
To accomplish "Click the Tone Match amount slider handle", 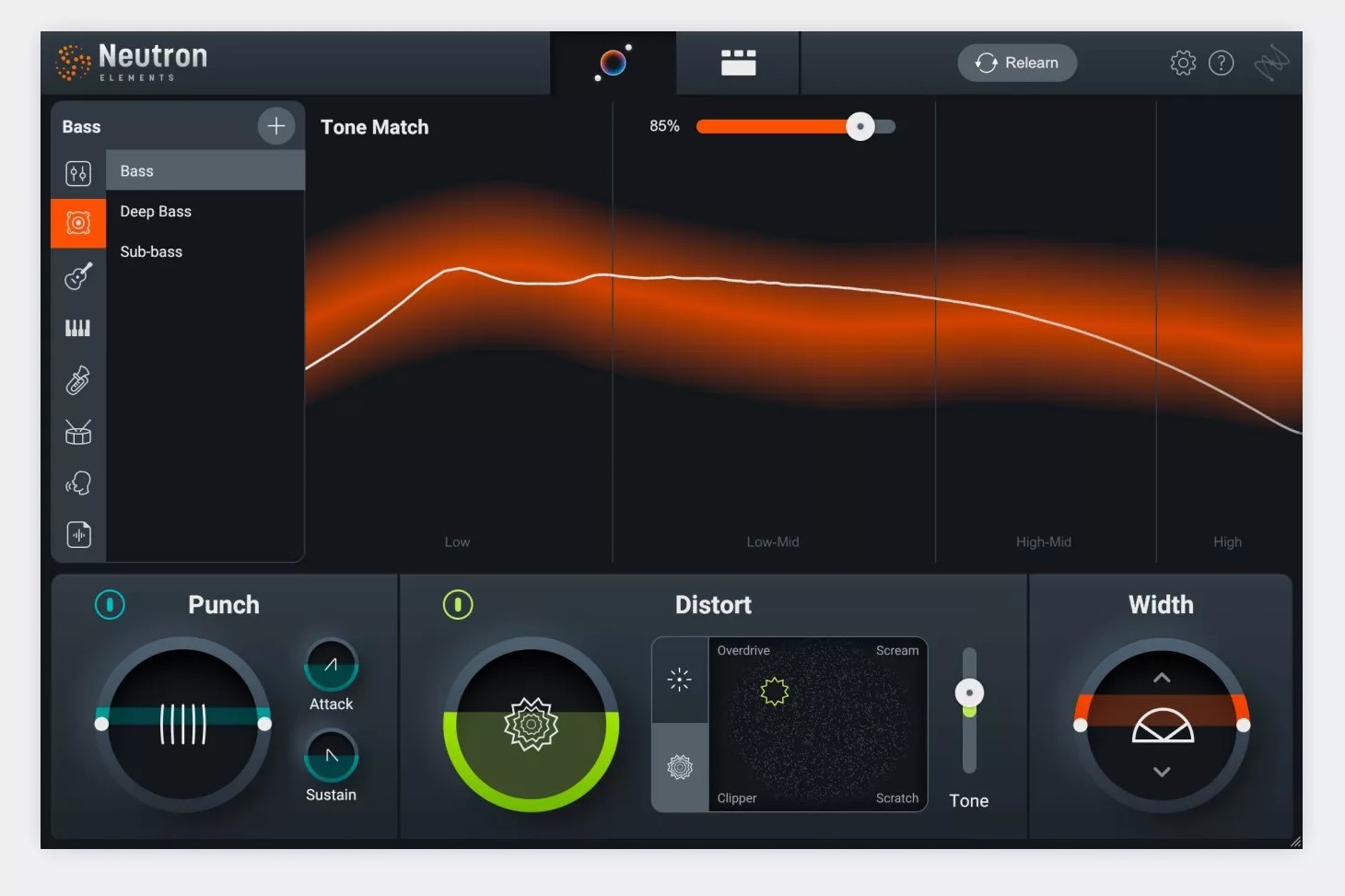I will (860, 126).
